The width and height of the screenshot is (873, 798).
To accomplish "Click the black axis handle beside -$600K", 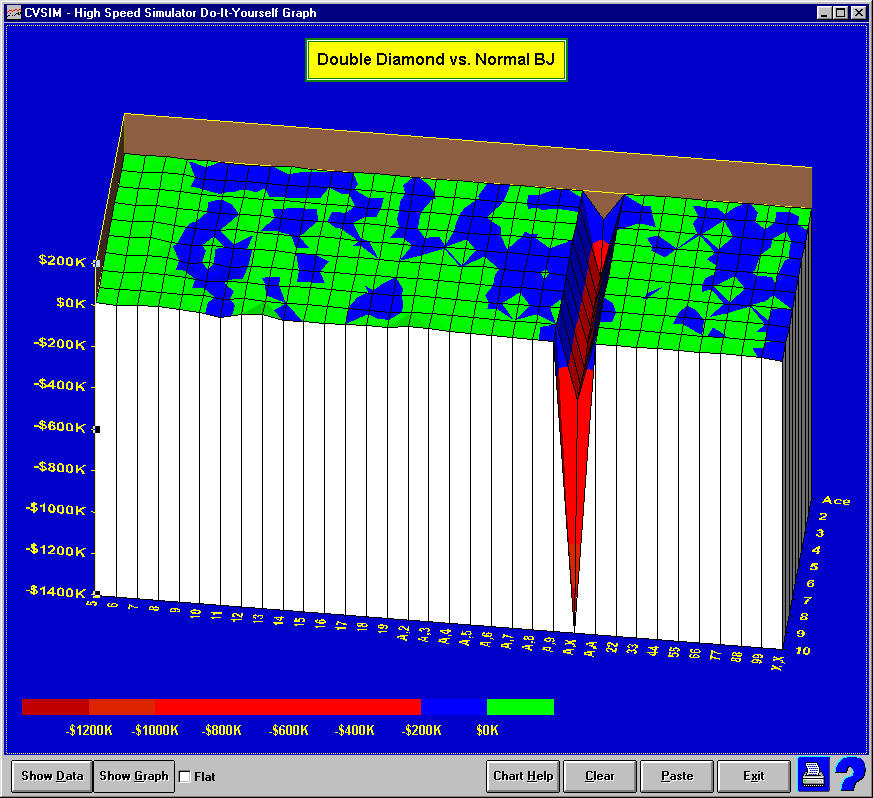I will (97, 429).
